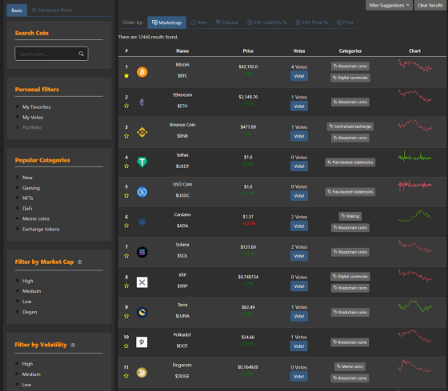Open Meme coins tag on Dogecoin
The height and width of the screenshot is (391, 448).
[x=350, y=367]
